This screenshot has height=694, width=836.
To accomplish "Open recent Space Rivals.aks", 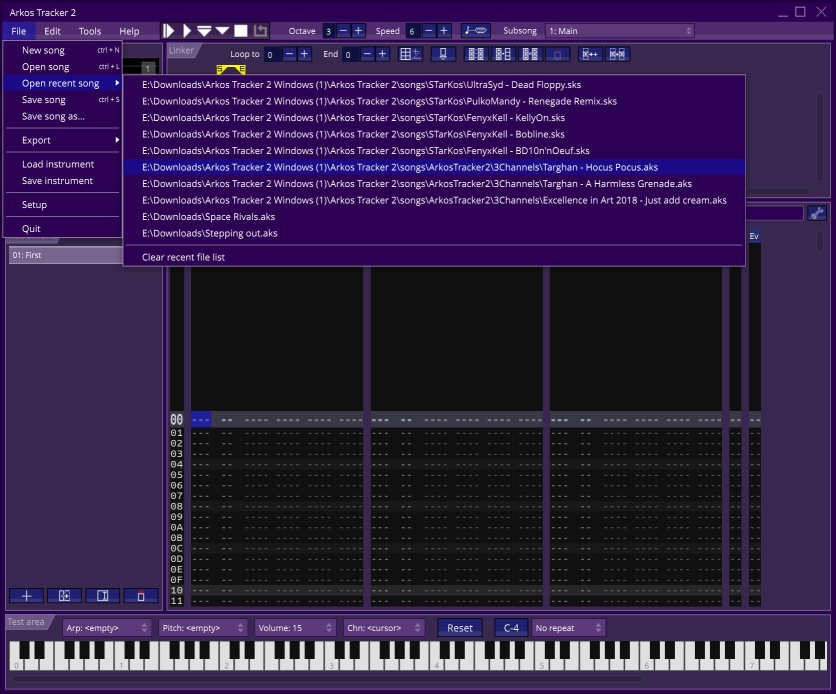I will [434, 217].
